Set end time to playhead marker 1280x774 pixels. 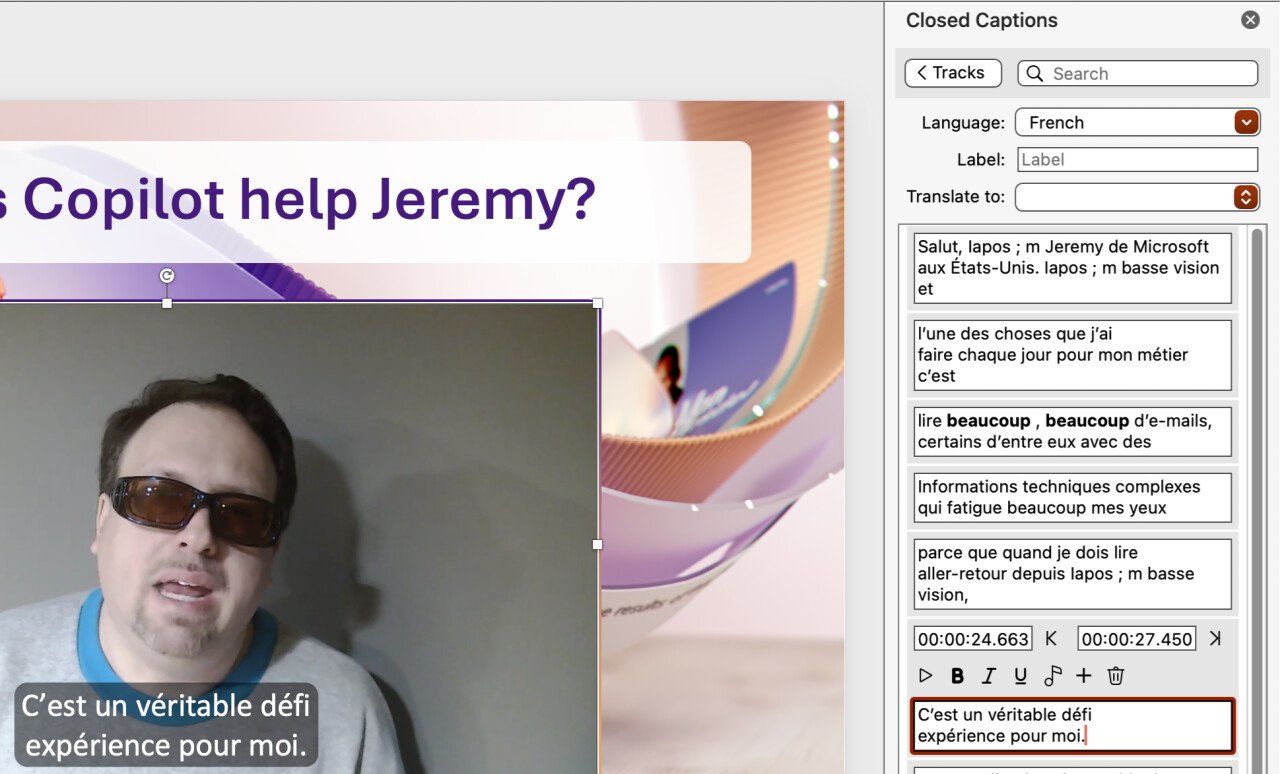[1215, 639]
